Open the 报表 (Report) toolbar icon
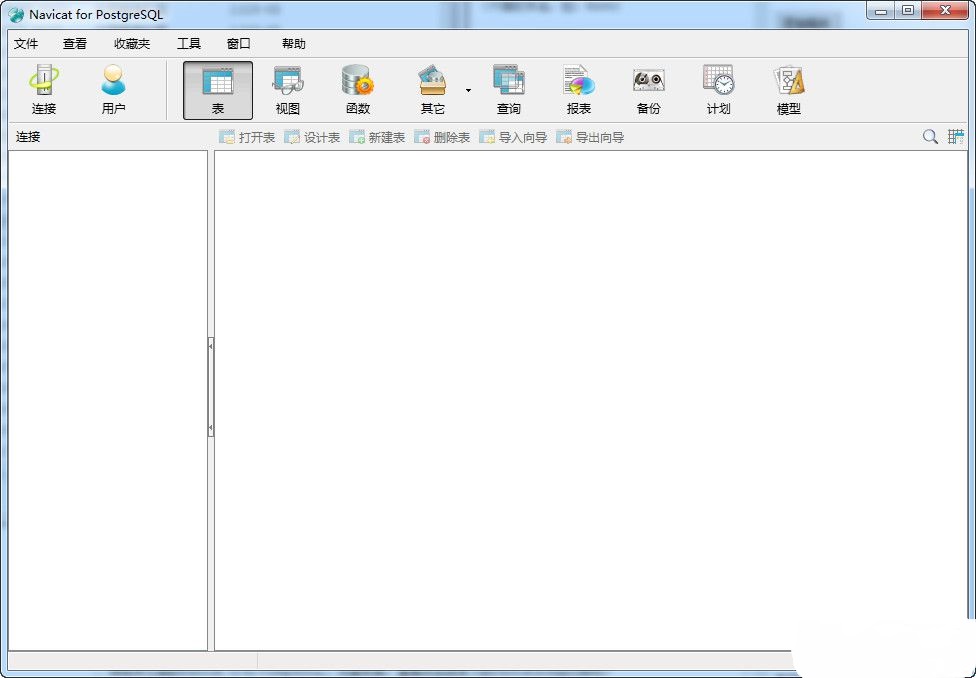The height and width of the screenshot is (678, 976). coord(578,90)
